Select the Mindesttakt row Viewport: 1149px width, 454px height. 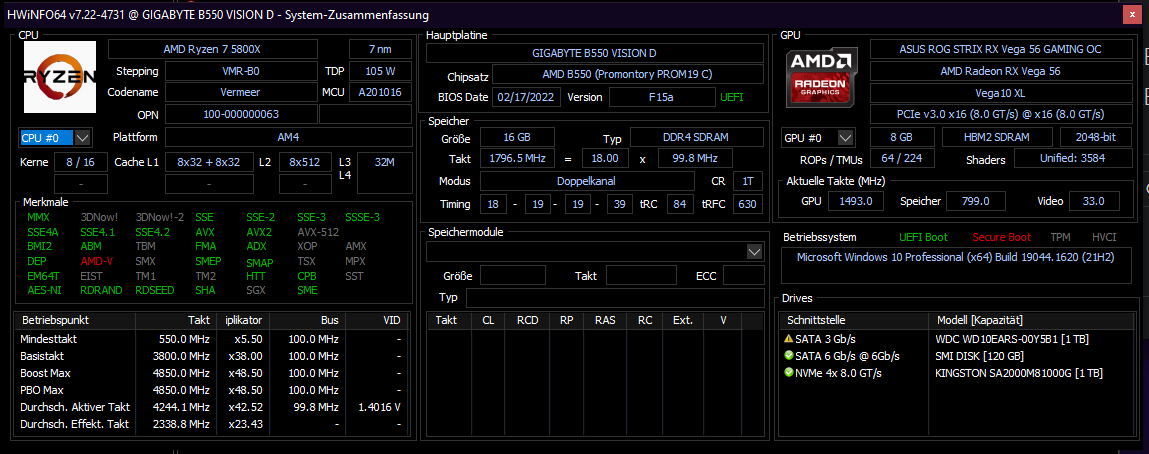211,339
